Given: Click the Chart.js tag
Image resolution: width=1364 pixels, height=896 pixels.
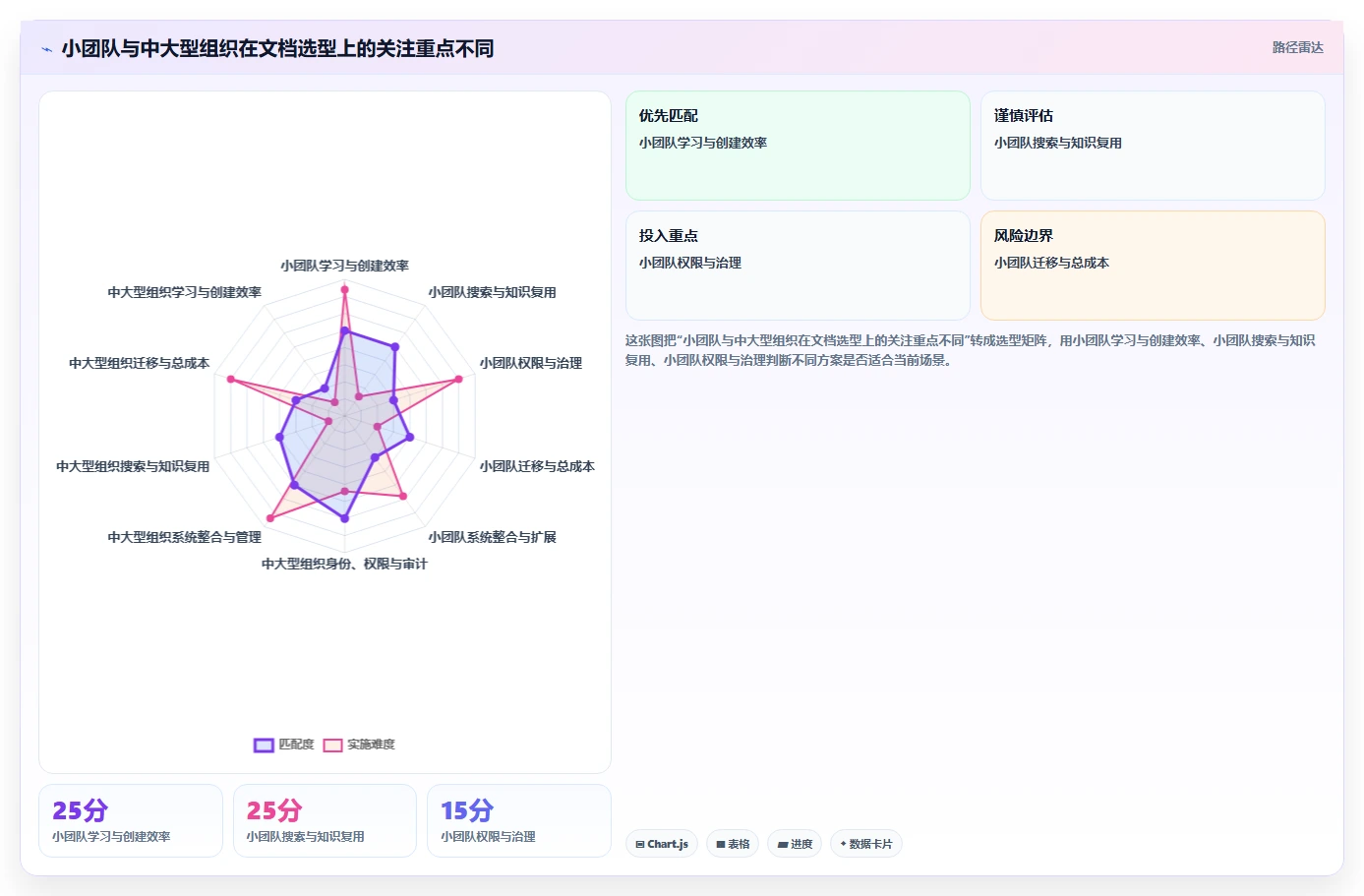Looking at the screenshot, I should pyautogui.click(x=662, y=844).
